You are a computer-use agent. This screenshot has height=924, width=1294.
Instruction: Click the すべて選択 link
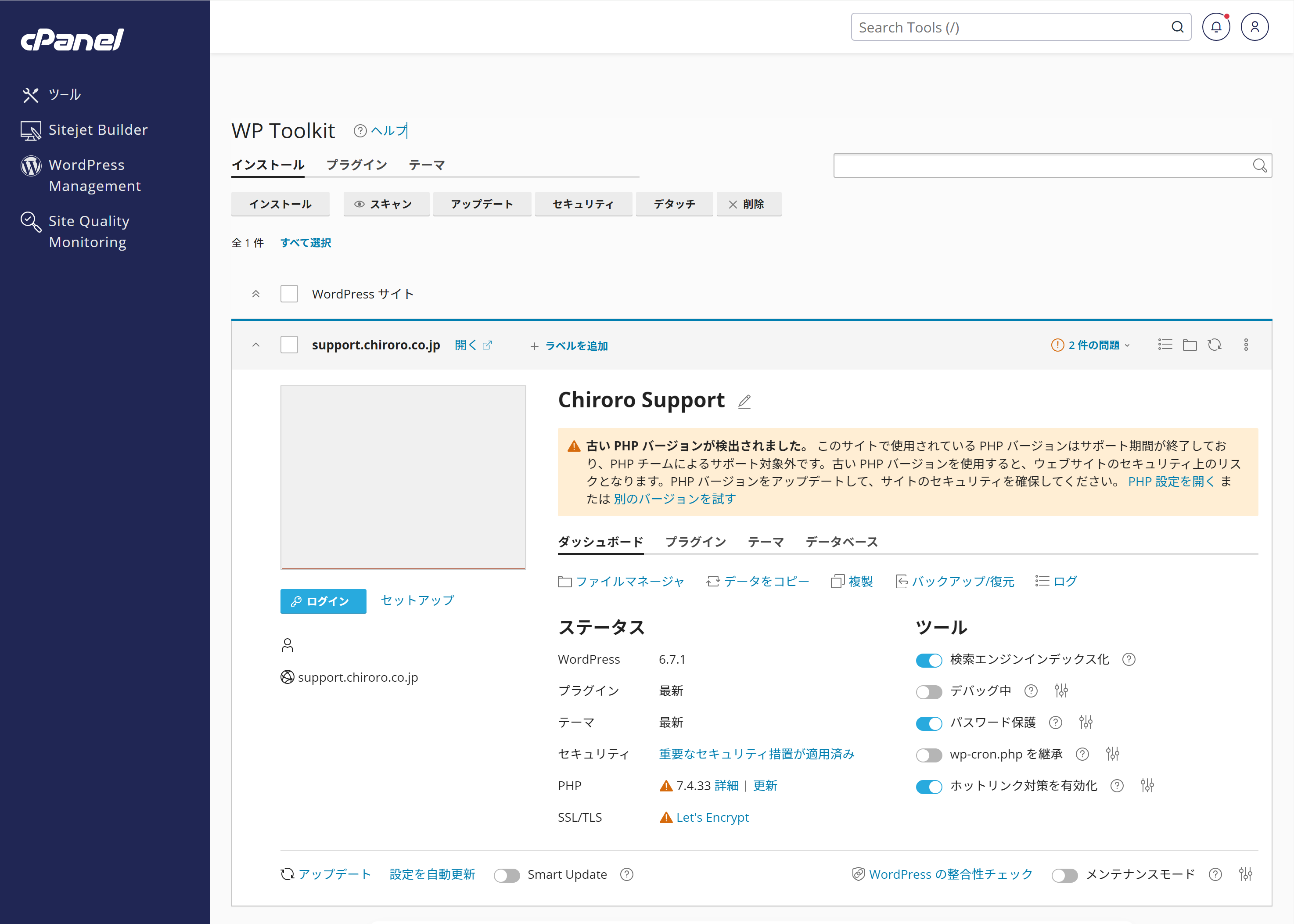[x=306, y=243]
